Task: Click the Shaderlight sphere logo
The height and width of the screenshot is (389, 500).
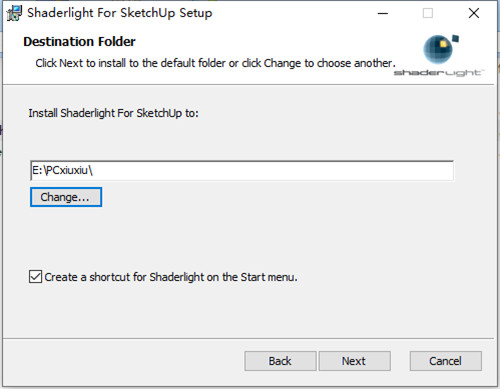Action: click(x=438, y=50)
